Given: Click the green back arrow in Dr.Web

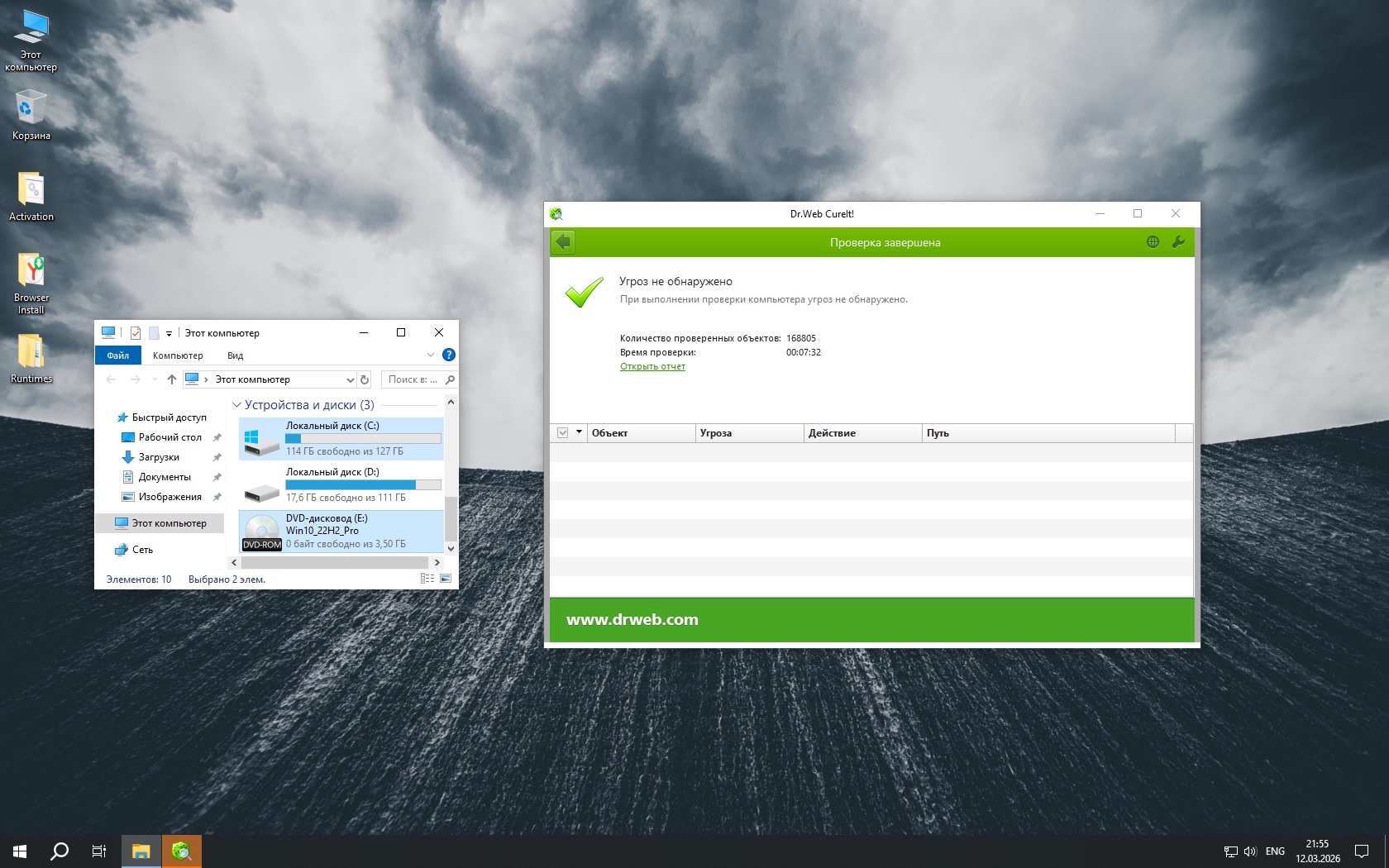Looking at the screenshot, I should click(563, 242).
